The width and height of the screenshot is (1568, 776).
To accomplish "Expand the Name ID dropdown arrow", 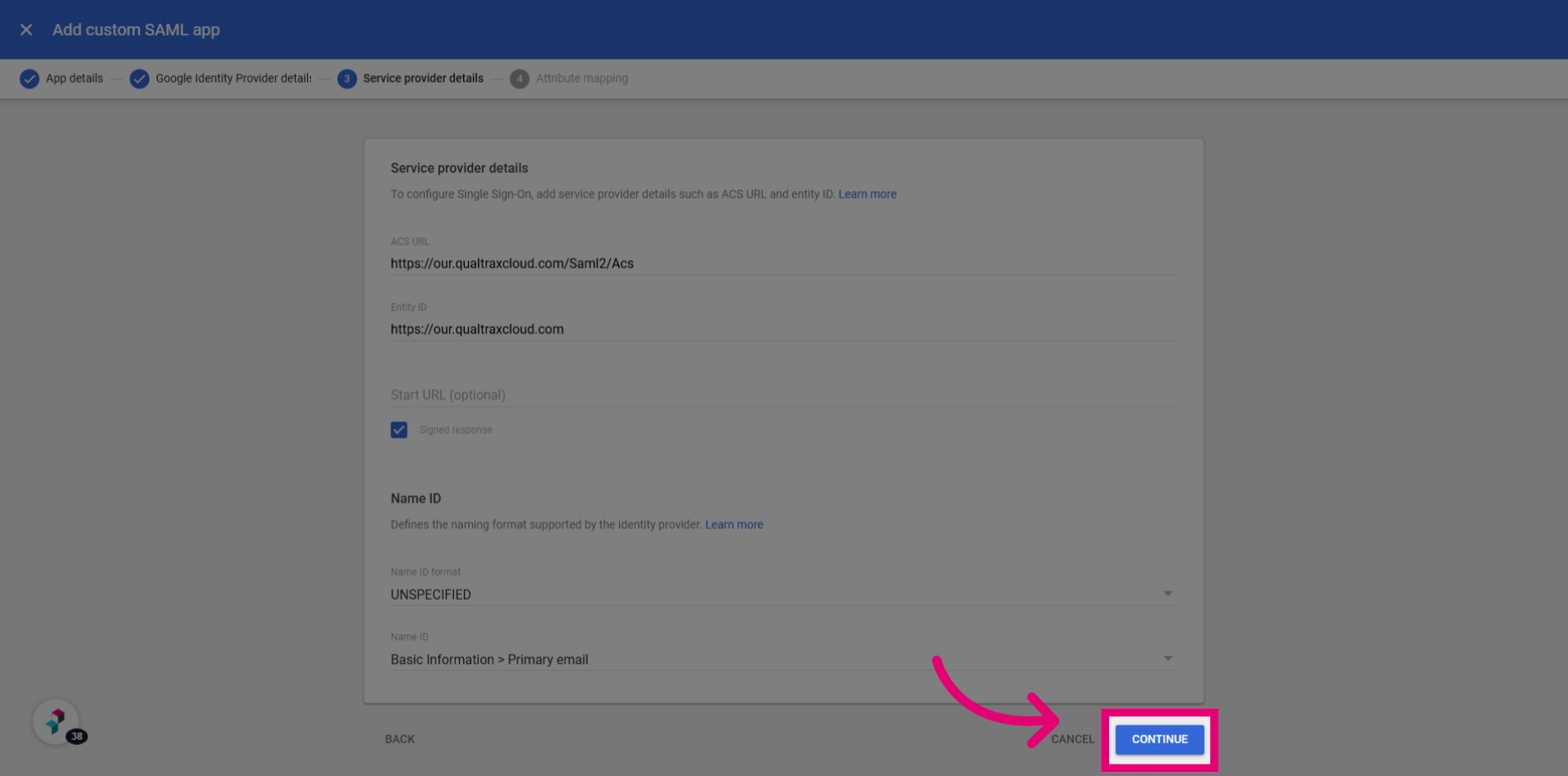I will [x=1168, y=658].
